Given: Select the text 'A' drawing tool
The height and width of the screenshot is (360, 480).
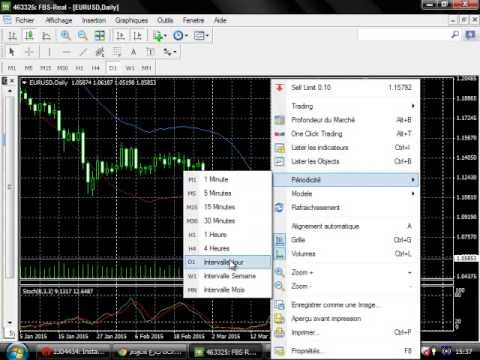Looking at the screenshot, I should 133,52.
